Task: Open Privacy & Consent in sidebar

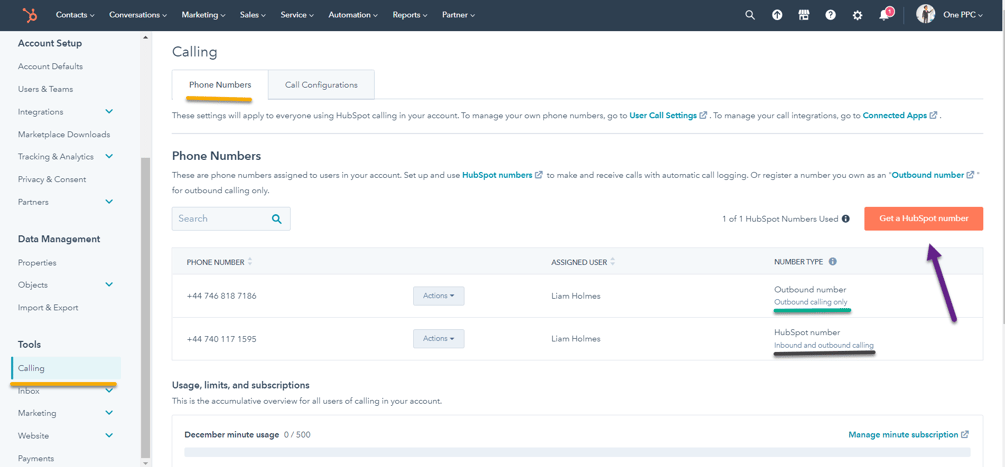Action: pyautogui.click(x=52, y=179)
